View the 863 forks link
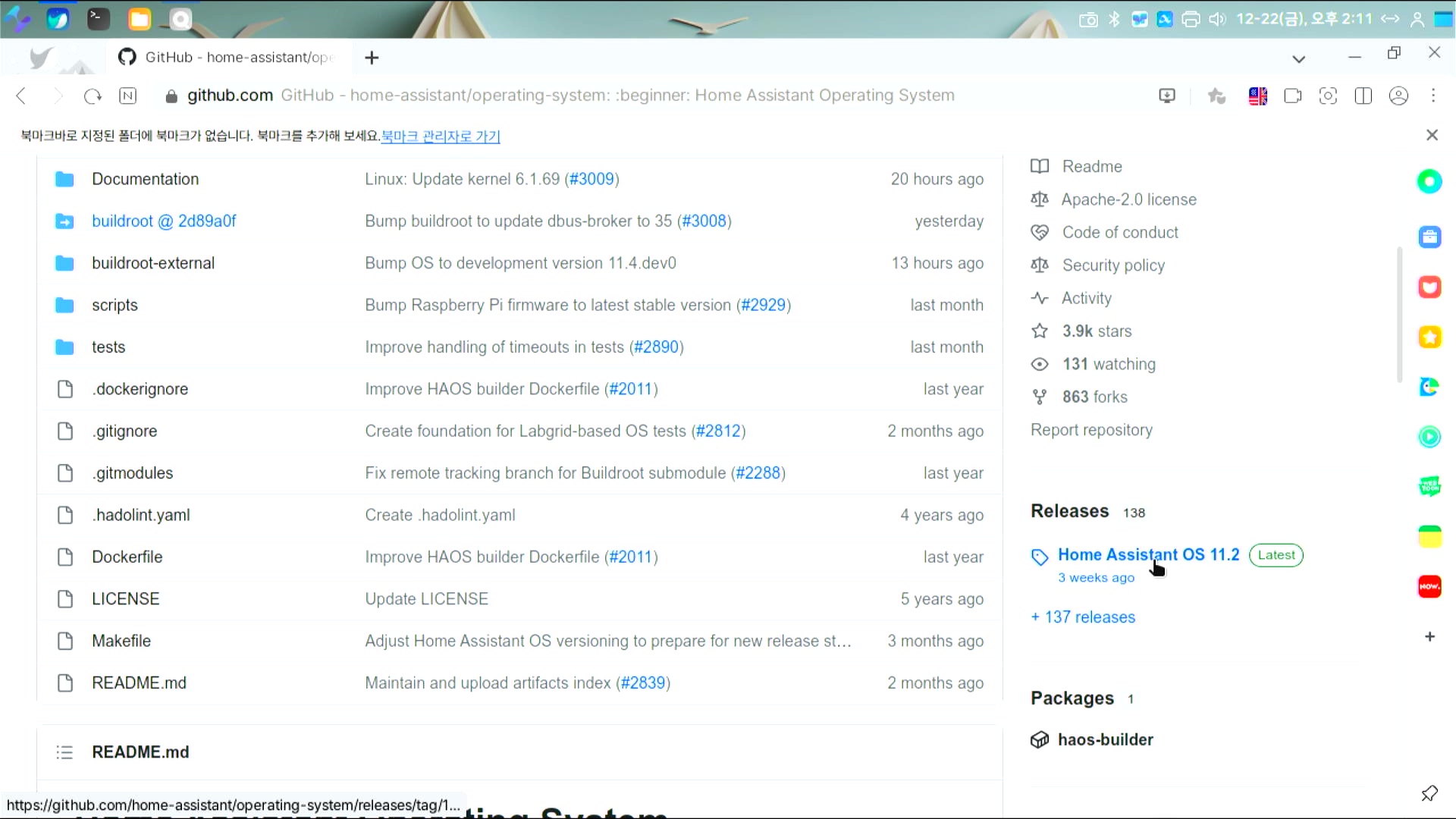 click(x=1094, y=397)
